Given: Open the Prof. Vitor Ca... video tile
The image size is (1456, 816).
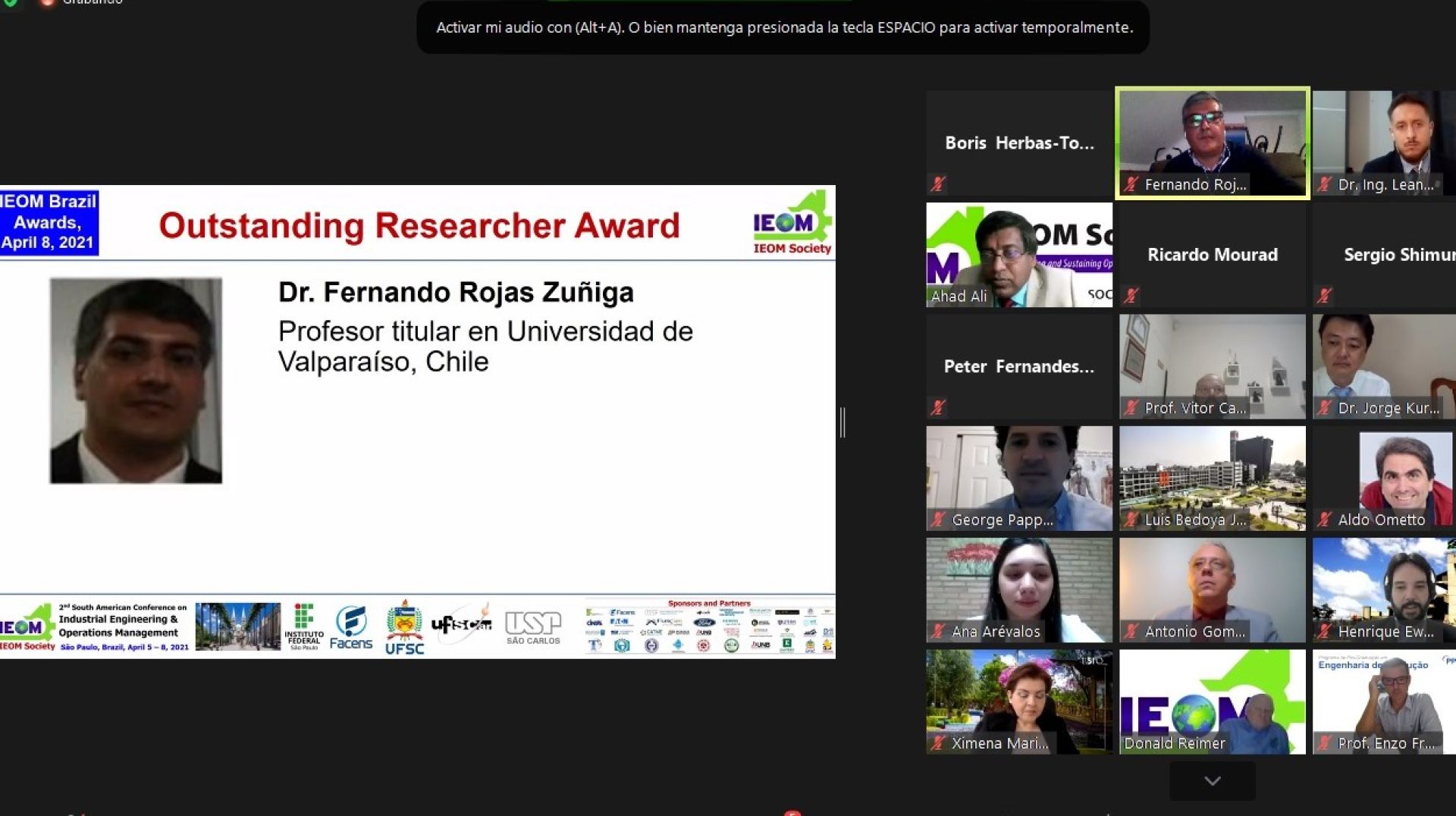Looking at the screenshot, I should [x=1212, y=366].
